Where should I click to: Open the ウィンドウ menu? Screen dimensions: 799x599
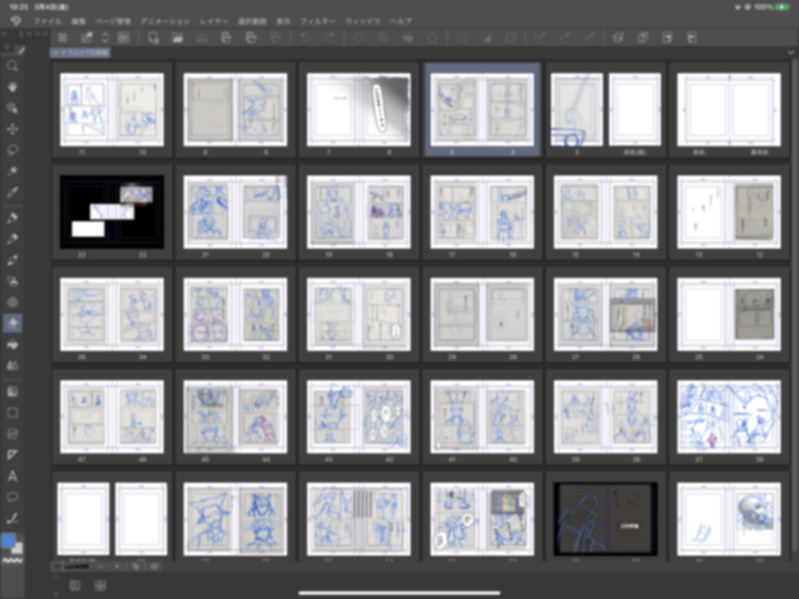pyautogui.click(x=363, y=21)
